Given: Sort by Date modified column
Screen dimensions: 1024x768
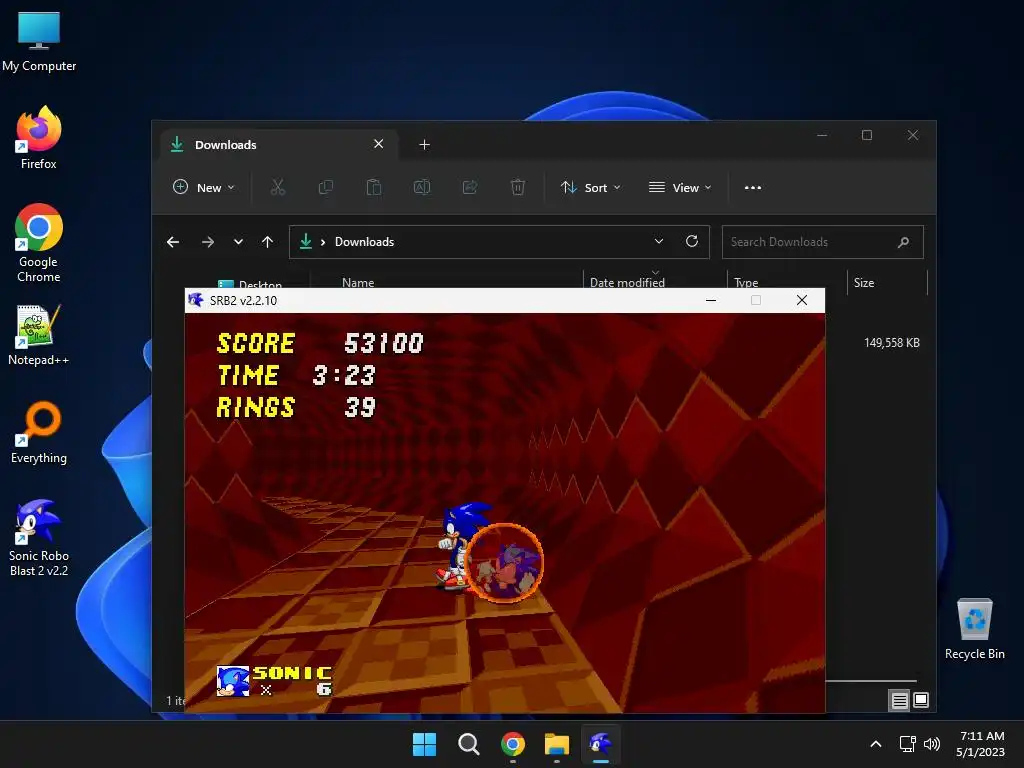Looking at the screenshot, I should (x=627, y=283).
